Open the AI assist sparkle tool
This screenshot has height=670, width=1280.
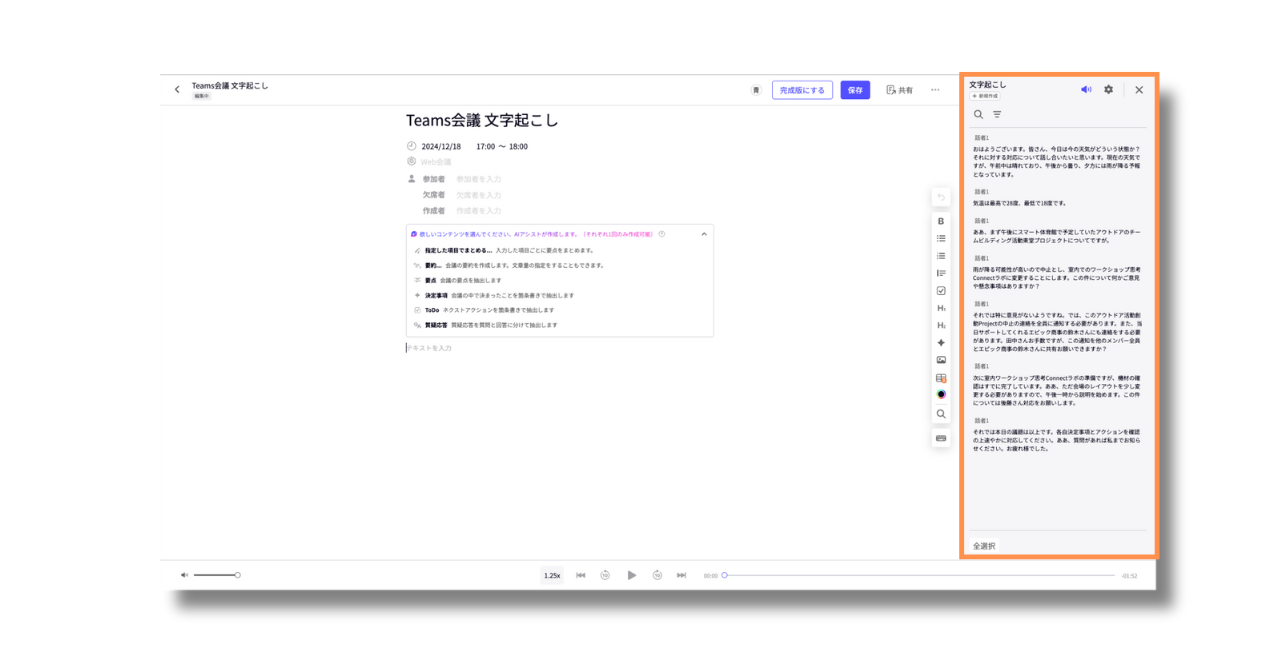pos(940,343)
